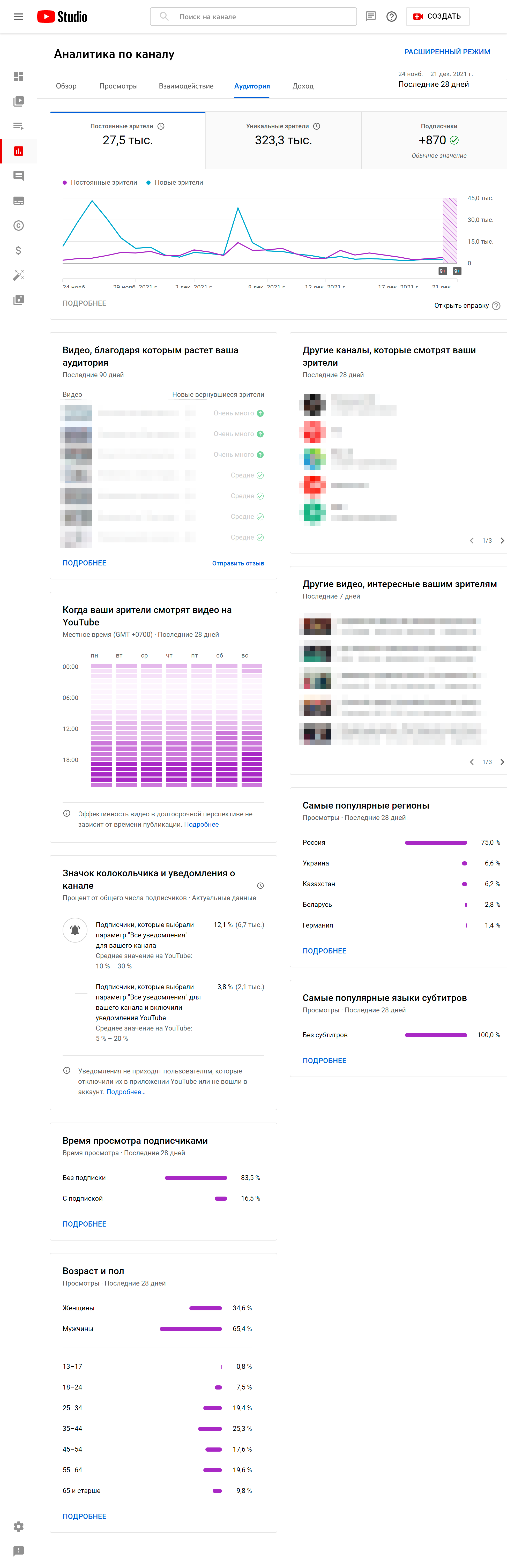Open the messages icon in the top bar
This screenshot has width=507, height=1568.
click(371, 17)
